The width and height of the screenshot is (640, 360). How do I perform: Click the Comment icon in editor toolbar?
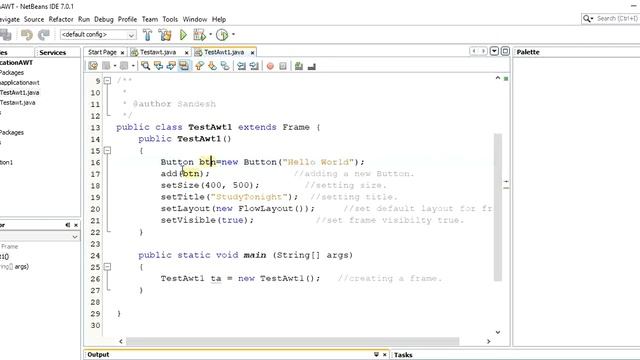pyautogui.click(x=299, y=66)
